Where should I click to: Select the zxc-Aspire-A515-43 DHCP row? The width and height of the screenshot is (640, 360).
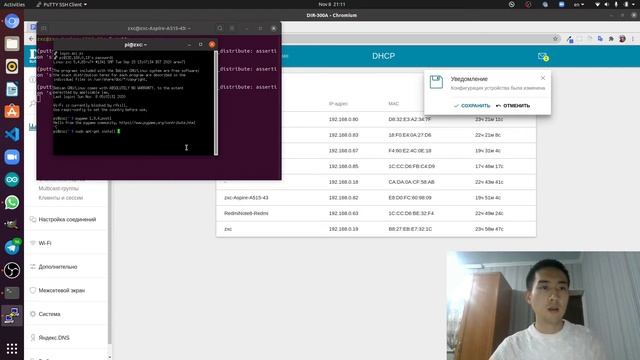tap(376, 198)
